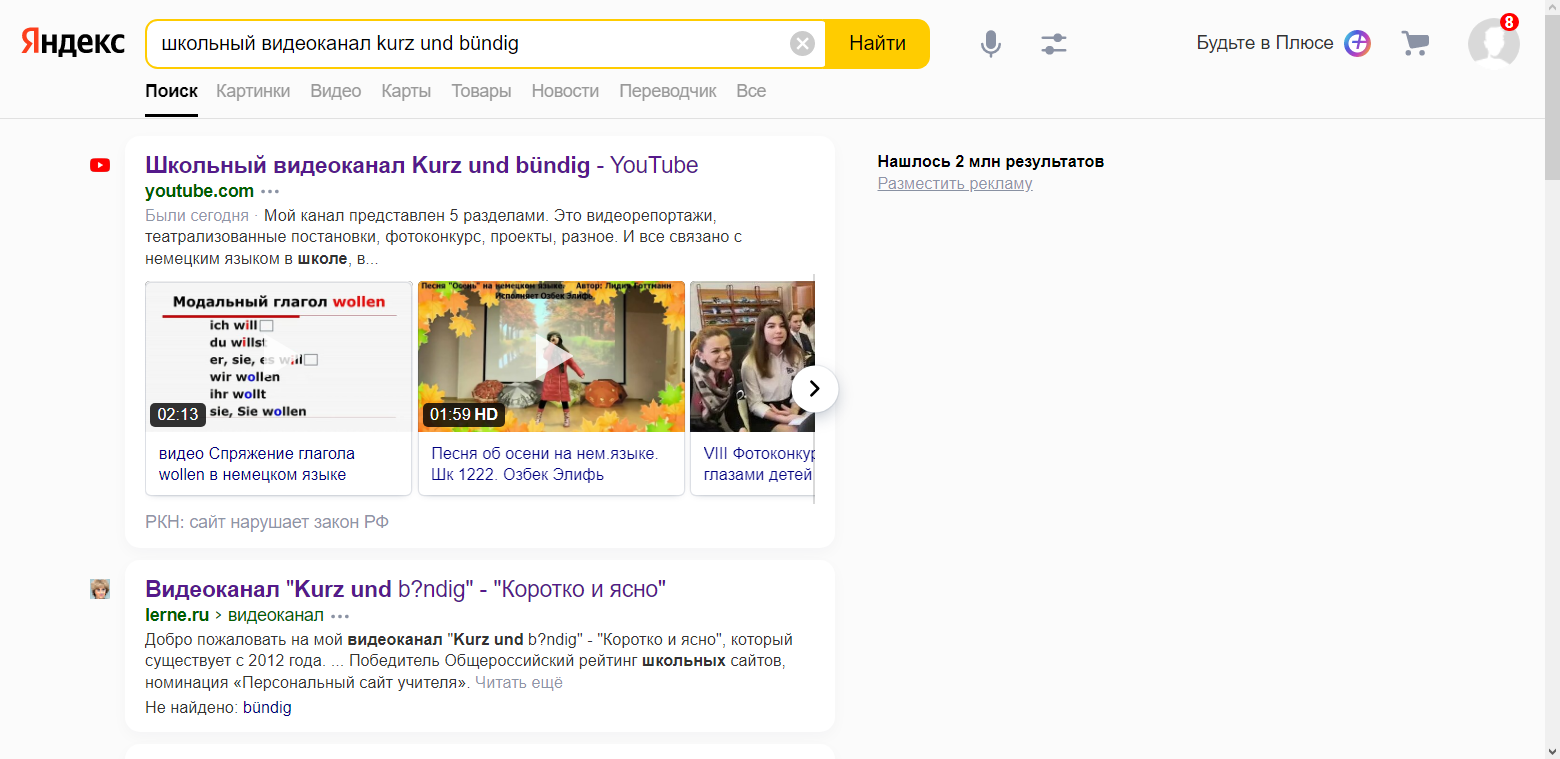Screen dimensions: 1560x759
Task: Click the youtube.com green URL
Action: (199, 191)
